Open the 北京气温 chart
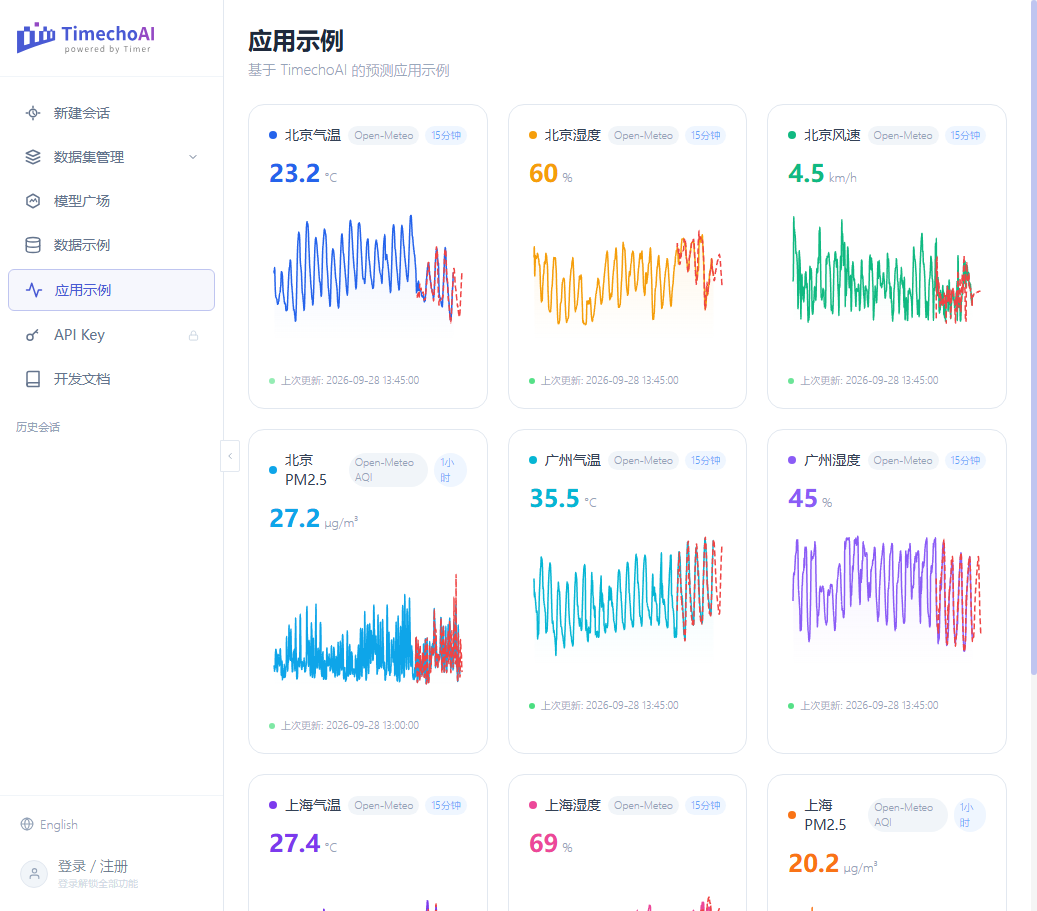This screenshot has width=1037, height=911. 368,269
